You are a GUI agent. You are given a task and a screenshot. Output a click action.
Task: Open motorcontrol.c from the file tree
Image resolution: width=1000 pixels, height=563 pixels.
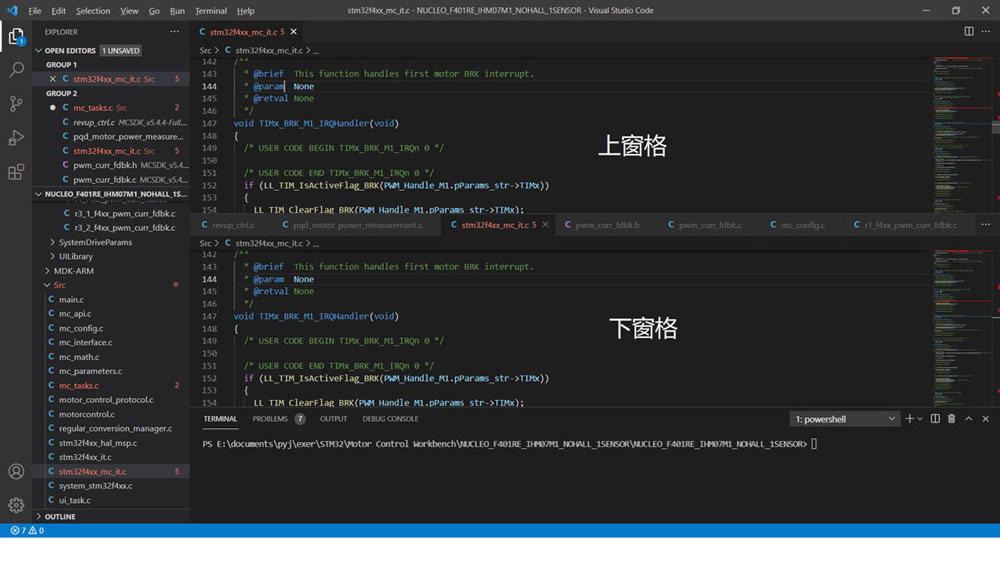87,414
